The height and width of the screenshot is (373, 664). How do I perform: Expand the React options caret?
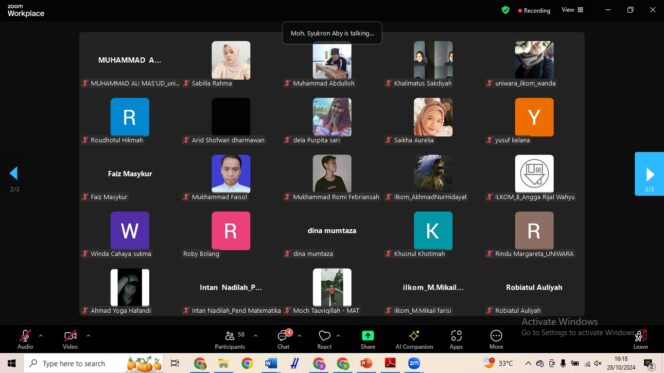(x=338, y=336)
